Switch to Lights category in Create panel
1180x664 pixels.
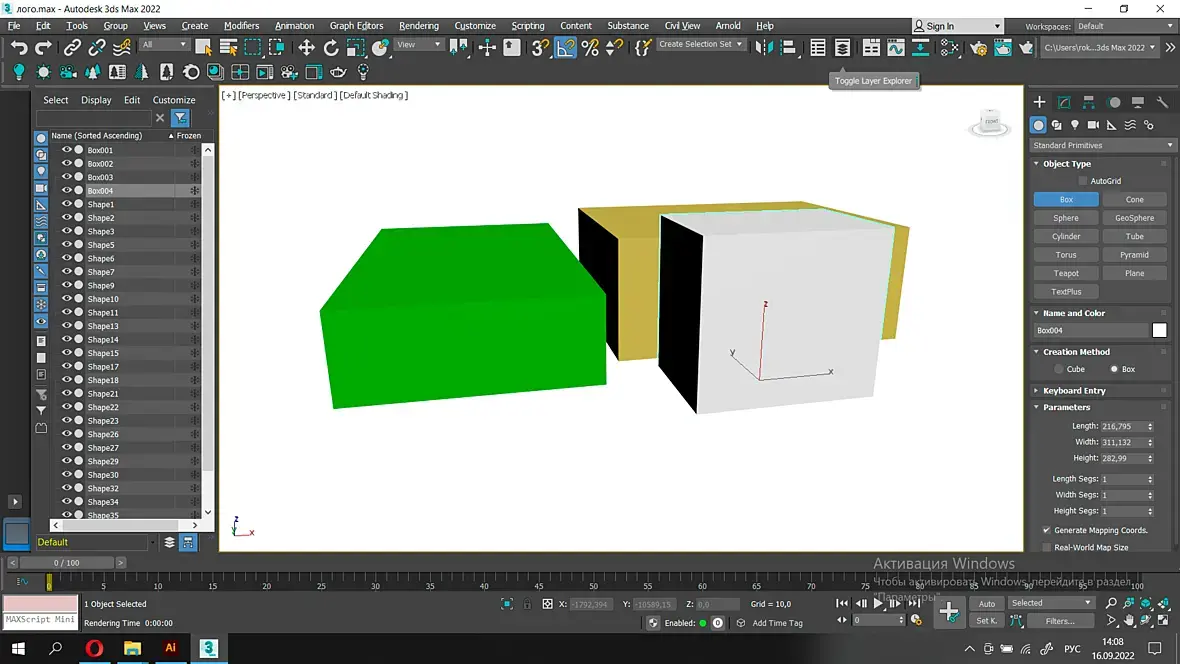[1075, 125]
